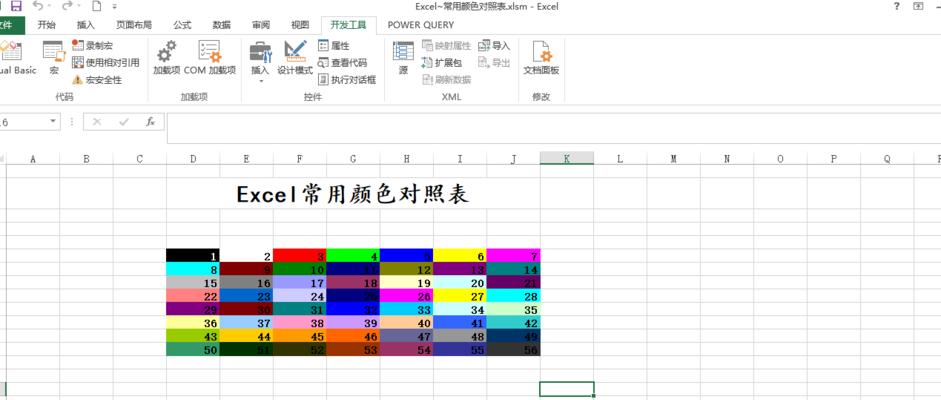
Task: Select column D header
Action: pos(193,158)
